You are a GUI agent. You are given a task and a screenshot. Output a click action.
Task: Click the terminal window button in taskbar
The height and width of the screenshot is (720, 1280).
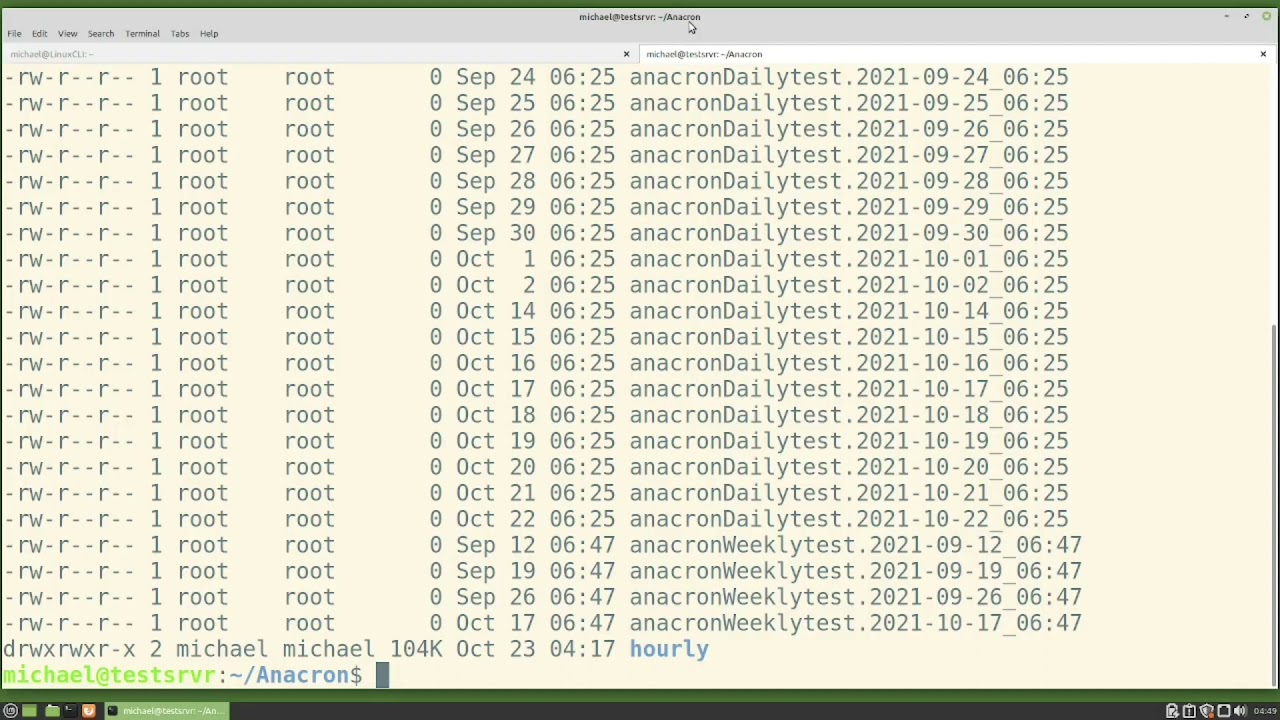click(166, 711)
